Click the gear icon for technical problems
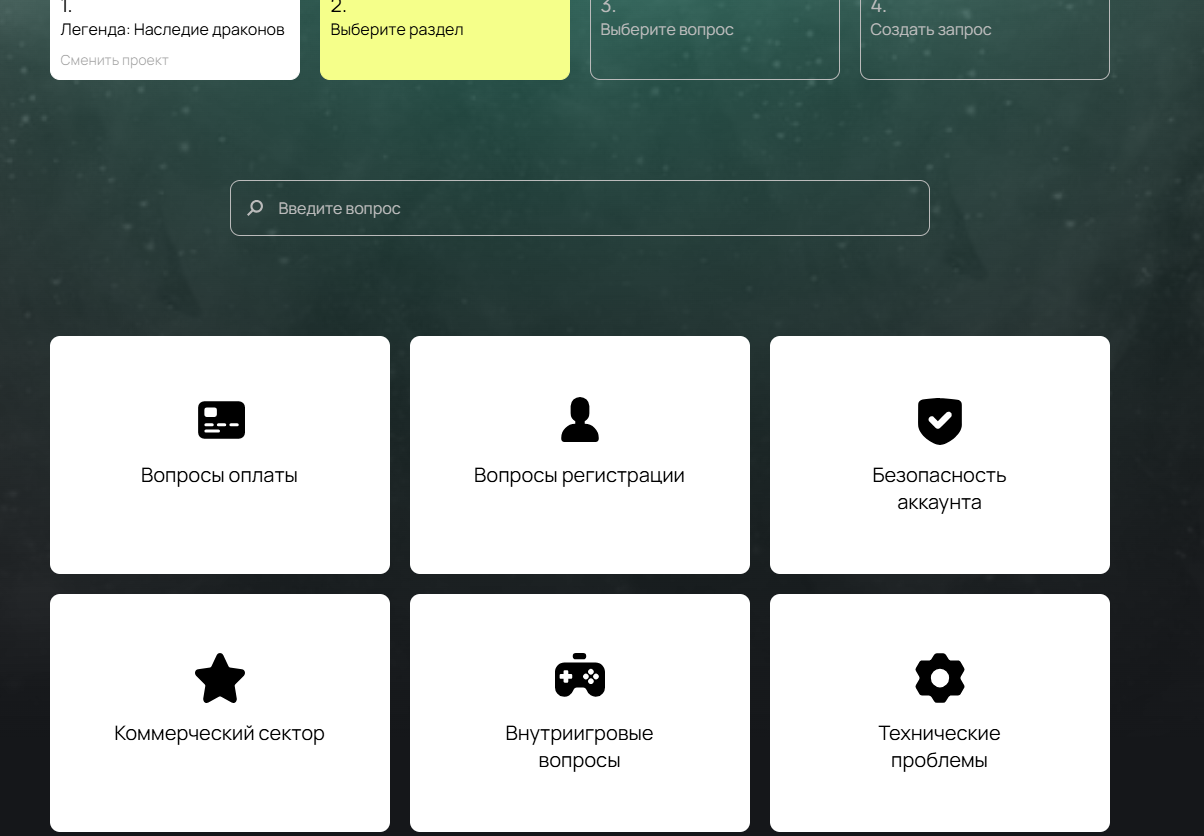This screenshot has width=1204, height=836. 939,678
